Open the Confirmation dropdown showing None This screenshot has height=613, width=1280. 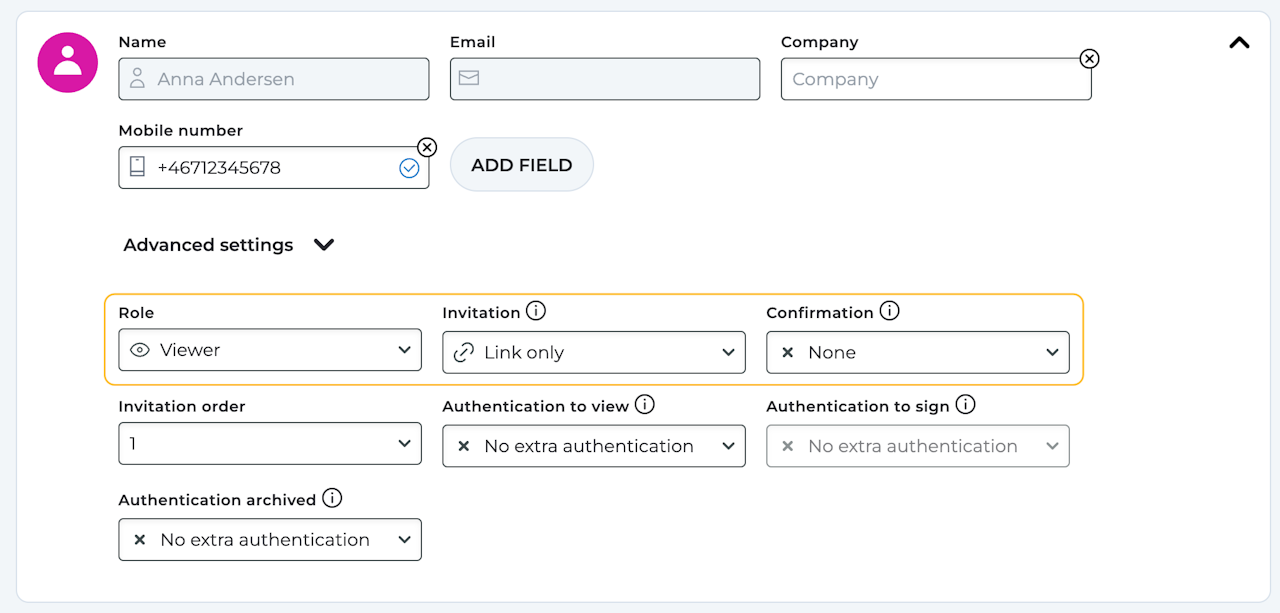point(918,352)
